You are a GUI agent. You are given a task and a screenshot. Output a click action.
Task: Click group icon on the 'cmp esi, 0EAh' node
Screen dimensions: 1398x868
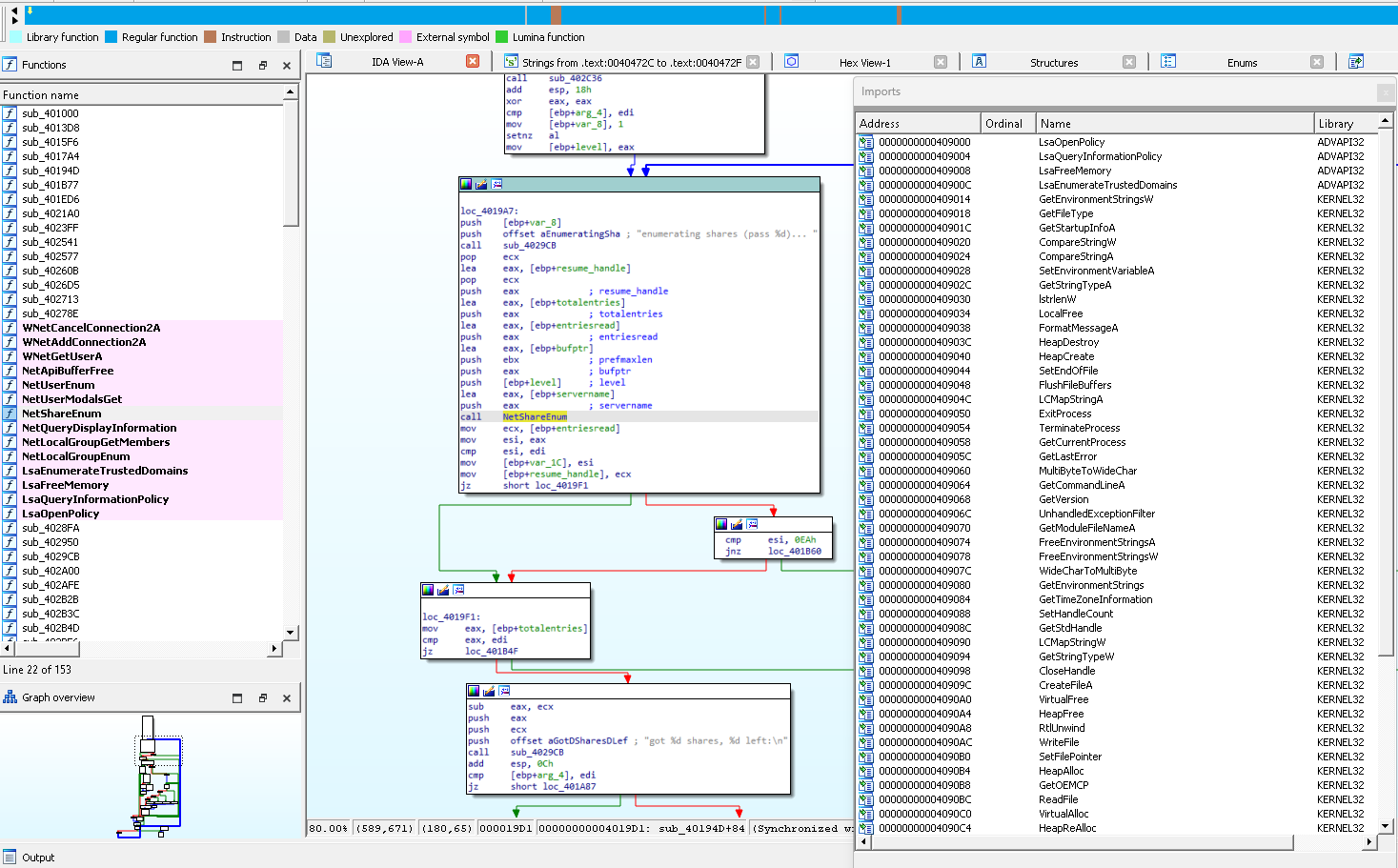click(x=752, y=524)
